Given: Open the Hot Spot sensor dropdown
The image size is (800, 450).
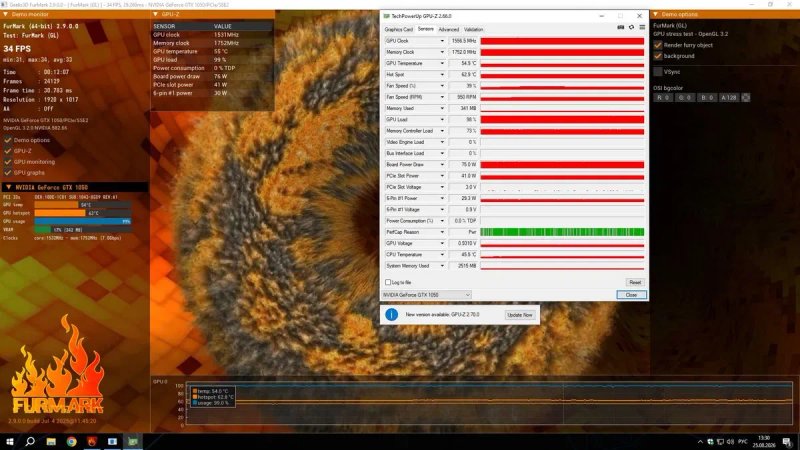Looking at the screenshot, I should [442, 74].
